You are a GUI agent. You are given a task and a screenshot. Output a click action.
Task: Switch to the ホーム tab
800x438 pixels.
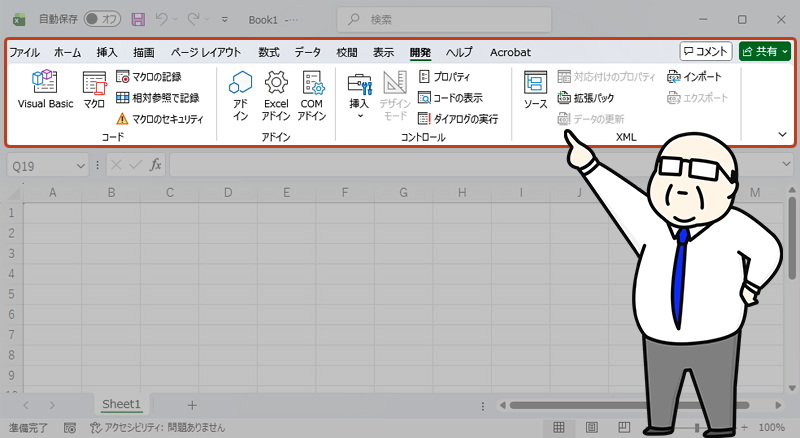point(67,52)
